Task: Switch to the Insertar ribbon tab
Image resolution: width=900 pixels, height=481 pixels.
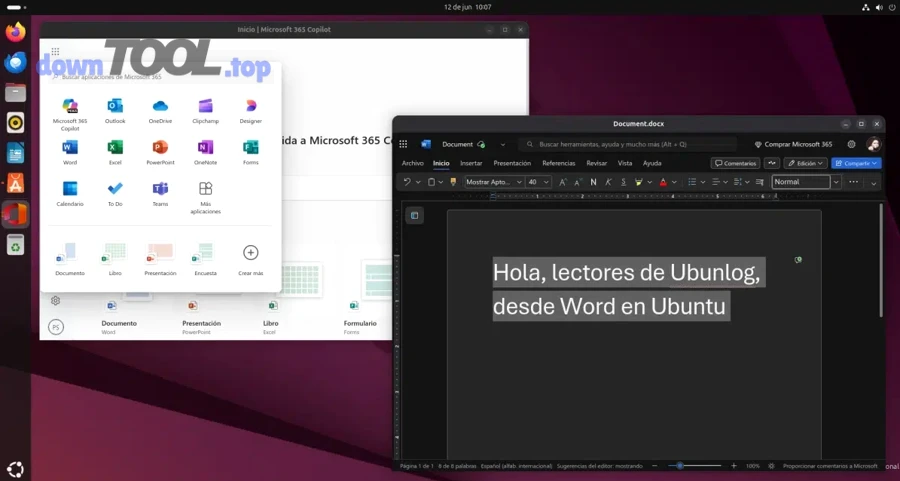Action: [470, 163]
